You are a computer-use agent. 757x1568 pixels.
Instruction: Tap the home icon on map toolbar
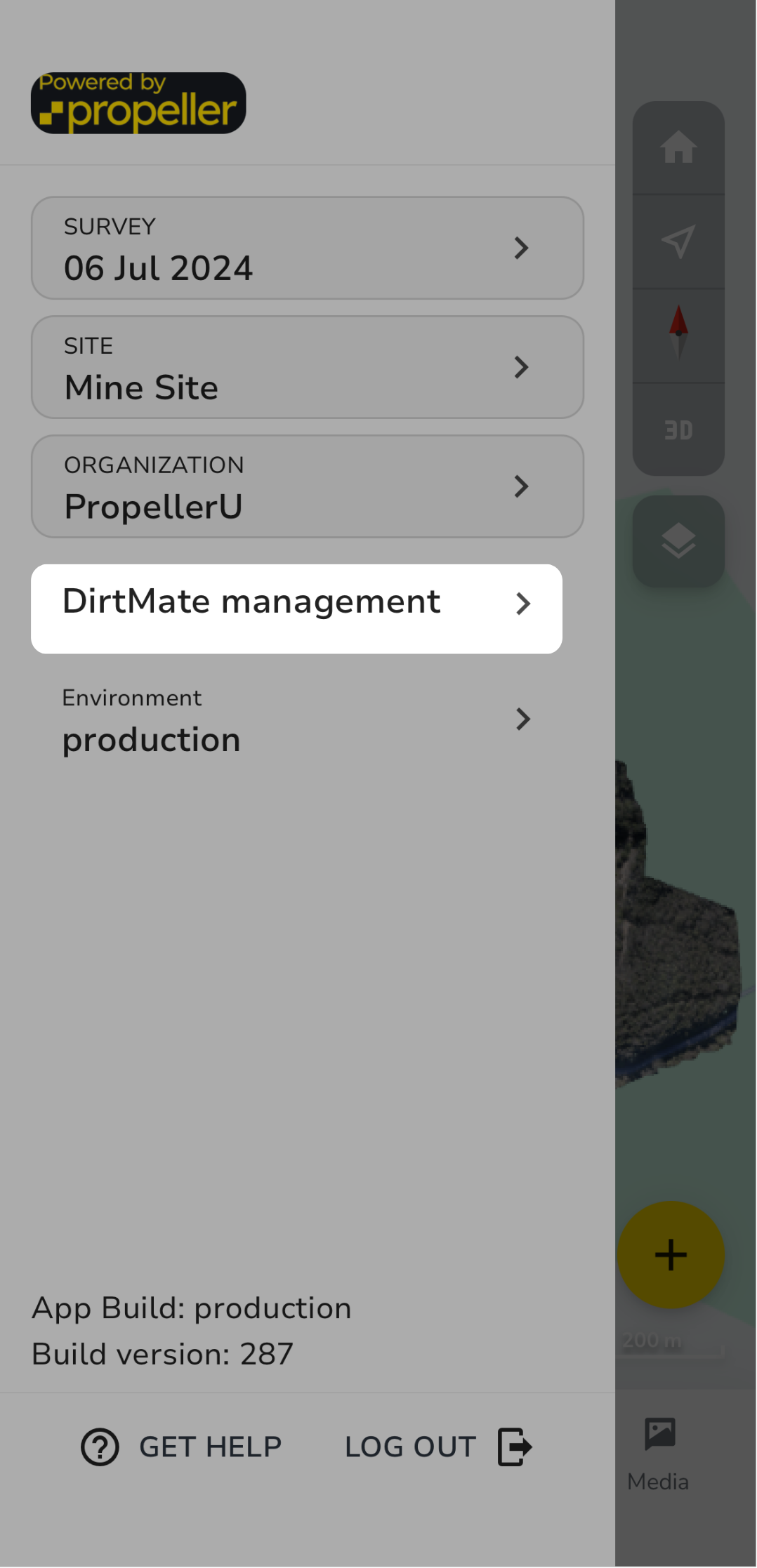point(678,147)
